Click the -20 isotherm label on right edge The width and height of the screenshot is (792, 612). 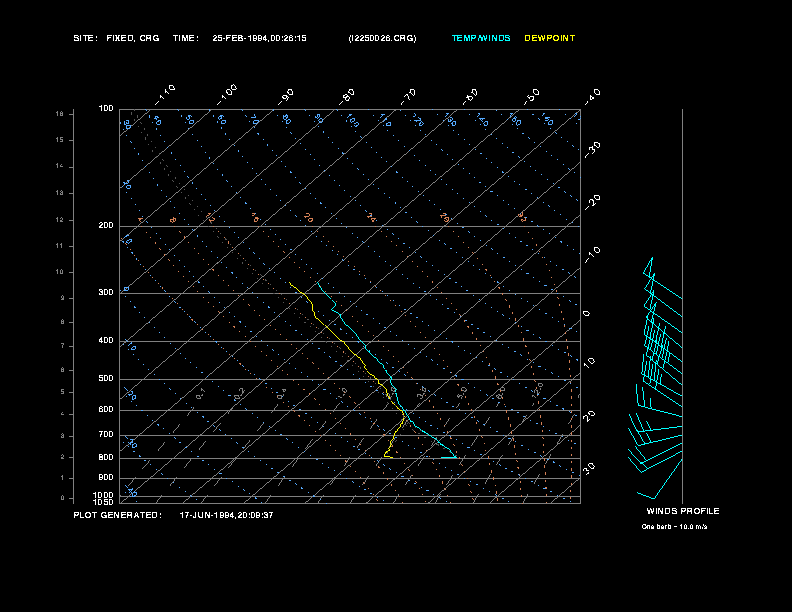pyautogui.click(x=593, y=203)
